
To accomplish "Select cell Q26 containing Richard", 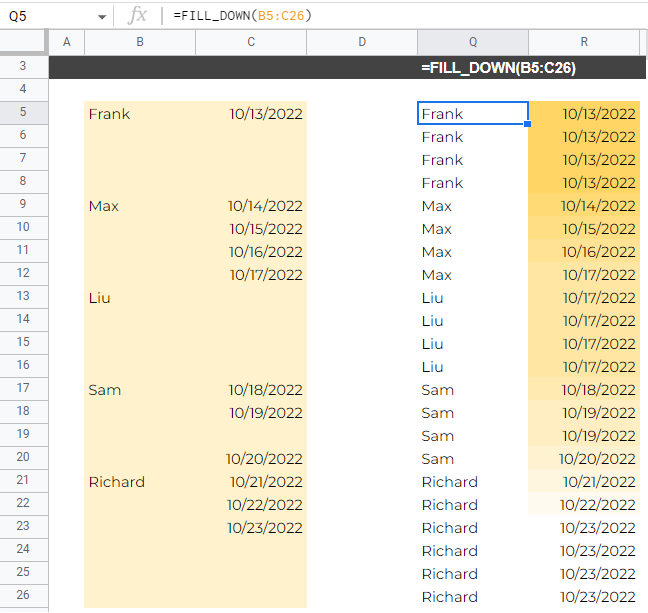I will 473,596.
